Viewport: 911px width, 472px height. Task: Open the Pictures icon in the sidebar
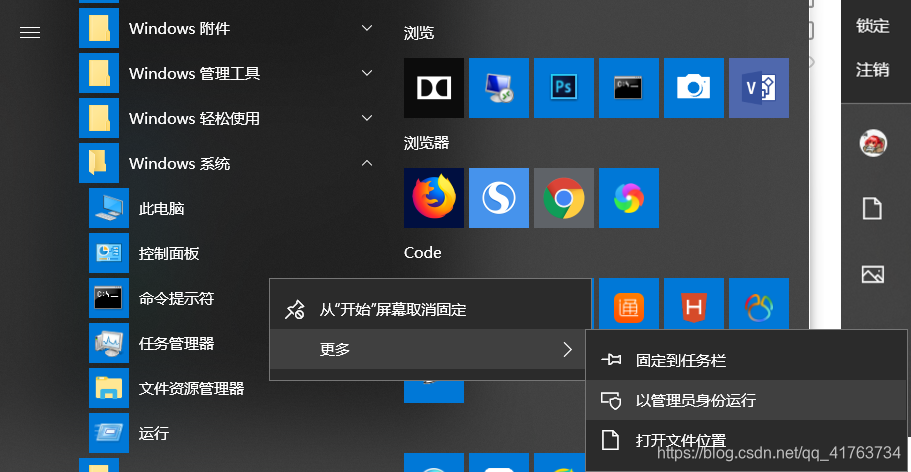[873, 274]
